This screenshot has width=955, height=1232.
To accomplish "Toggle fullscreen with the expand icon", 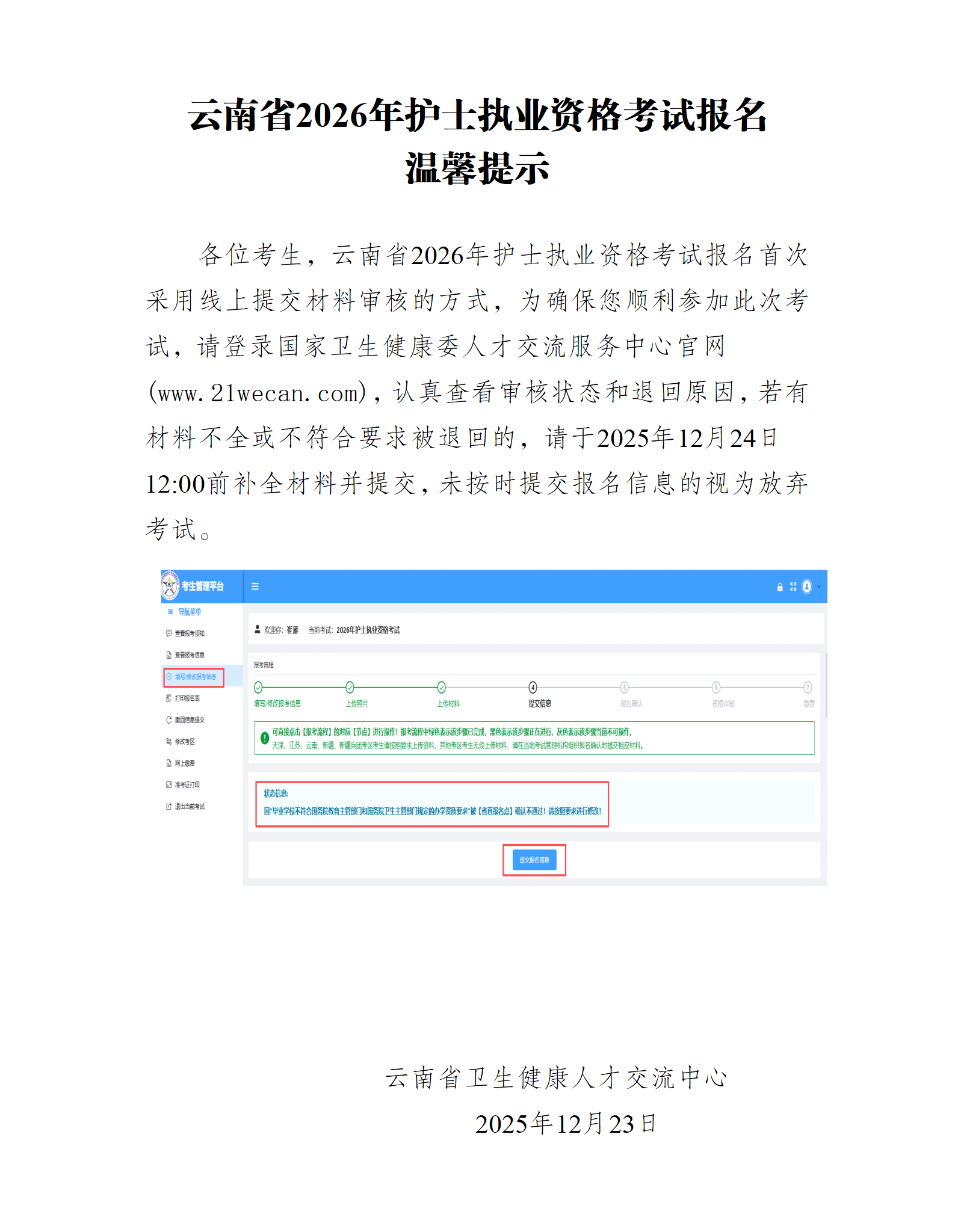I will pos(793,587).
